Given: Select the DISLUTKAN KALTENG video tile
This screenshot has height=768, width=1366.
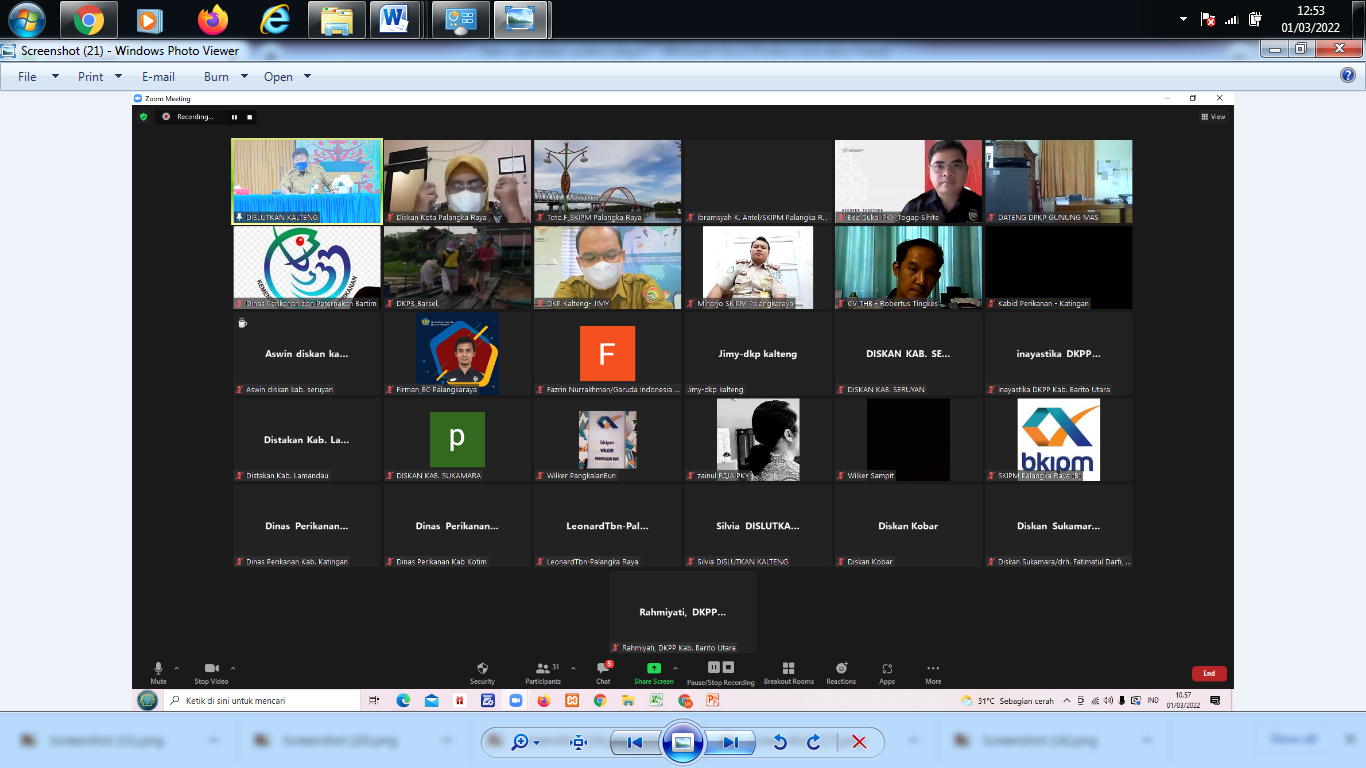Looking at the screenshot, I should (x=307, y=181).
